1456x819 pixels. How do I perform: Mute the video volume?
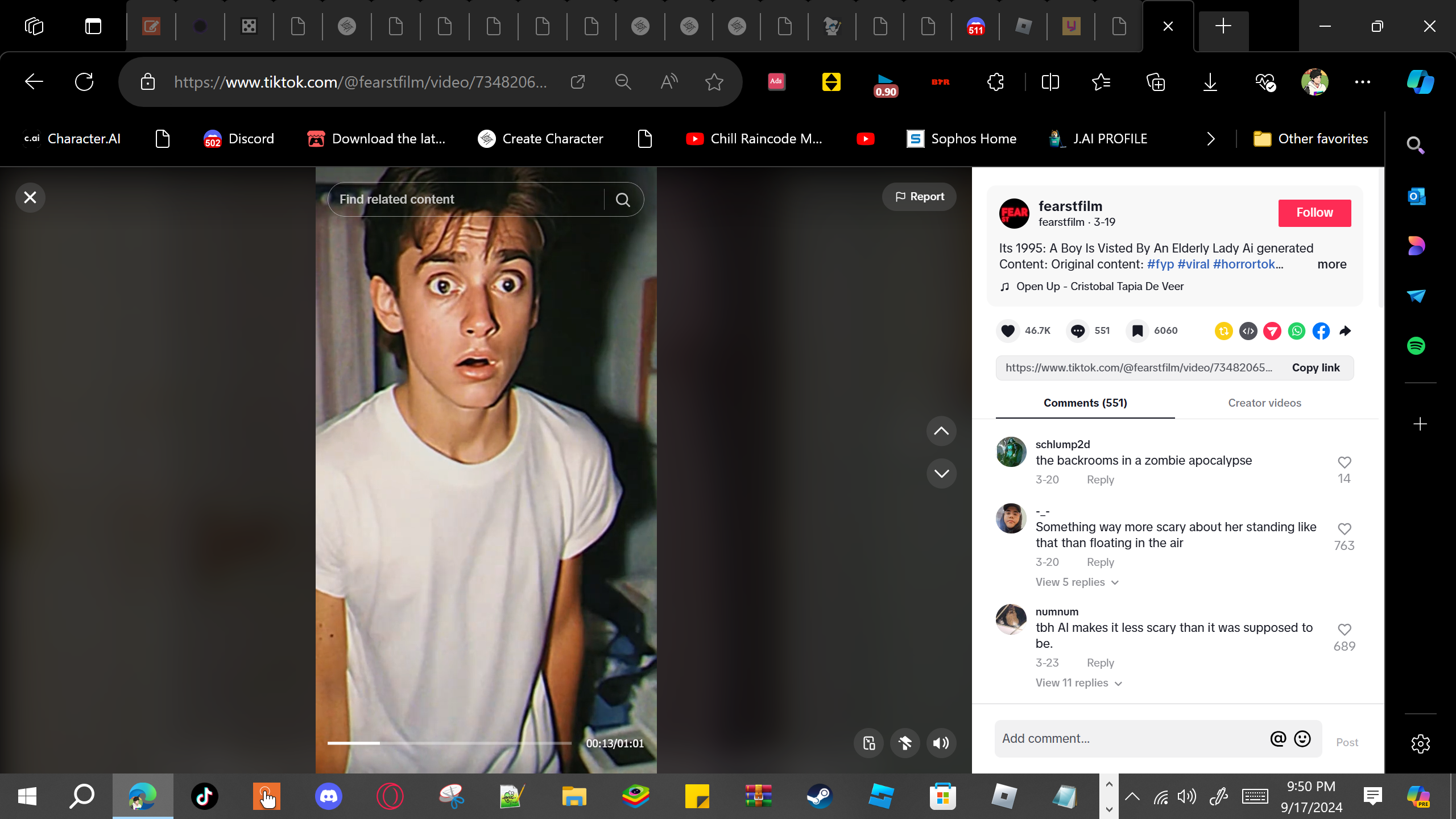coord(941,743)
